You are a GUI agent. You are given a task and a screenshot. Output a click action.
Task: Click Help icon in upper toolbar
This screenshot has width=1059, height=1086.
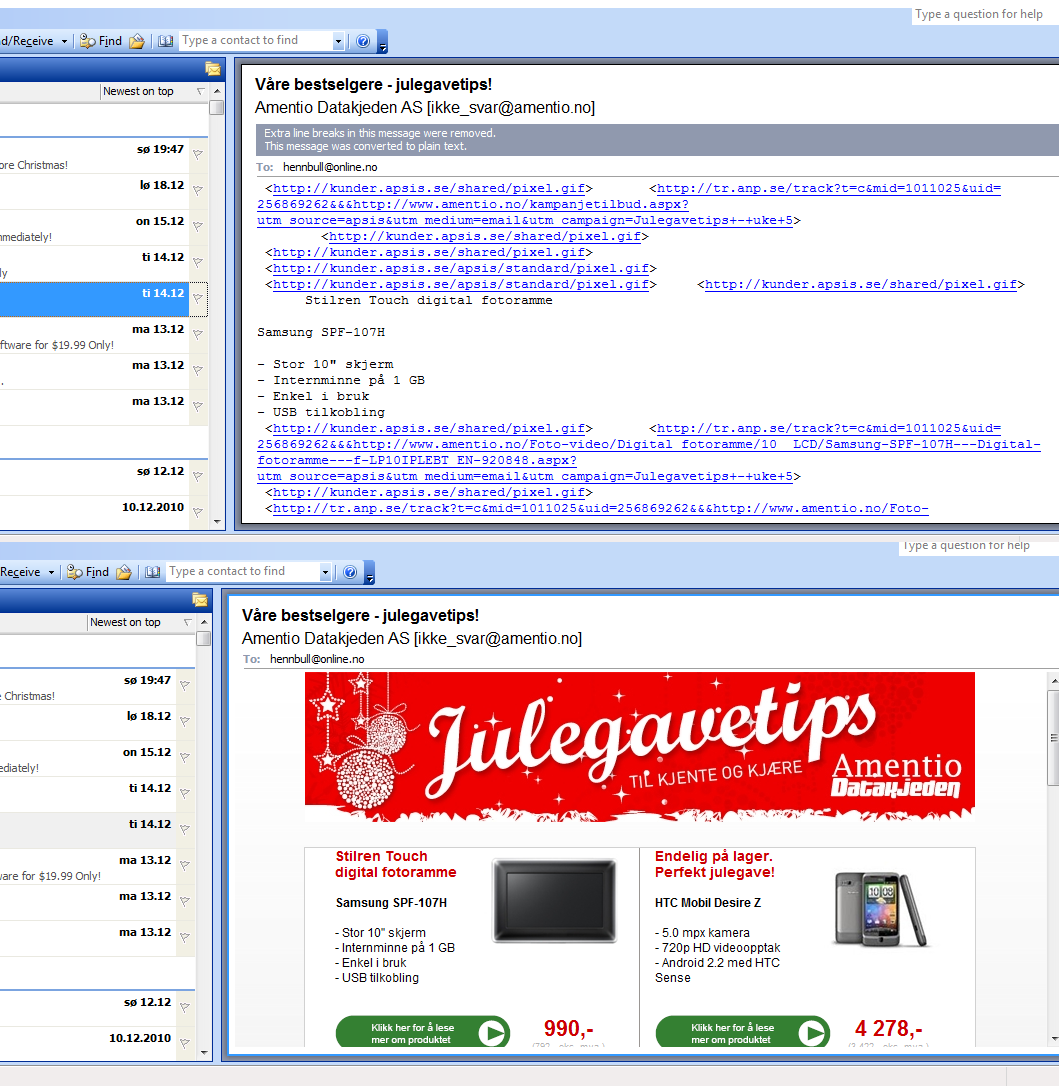[362, 41]
